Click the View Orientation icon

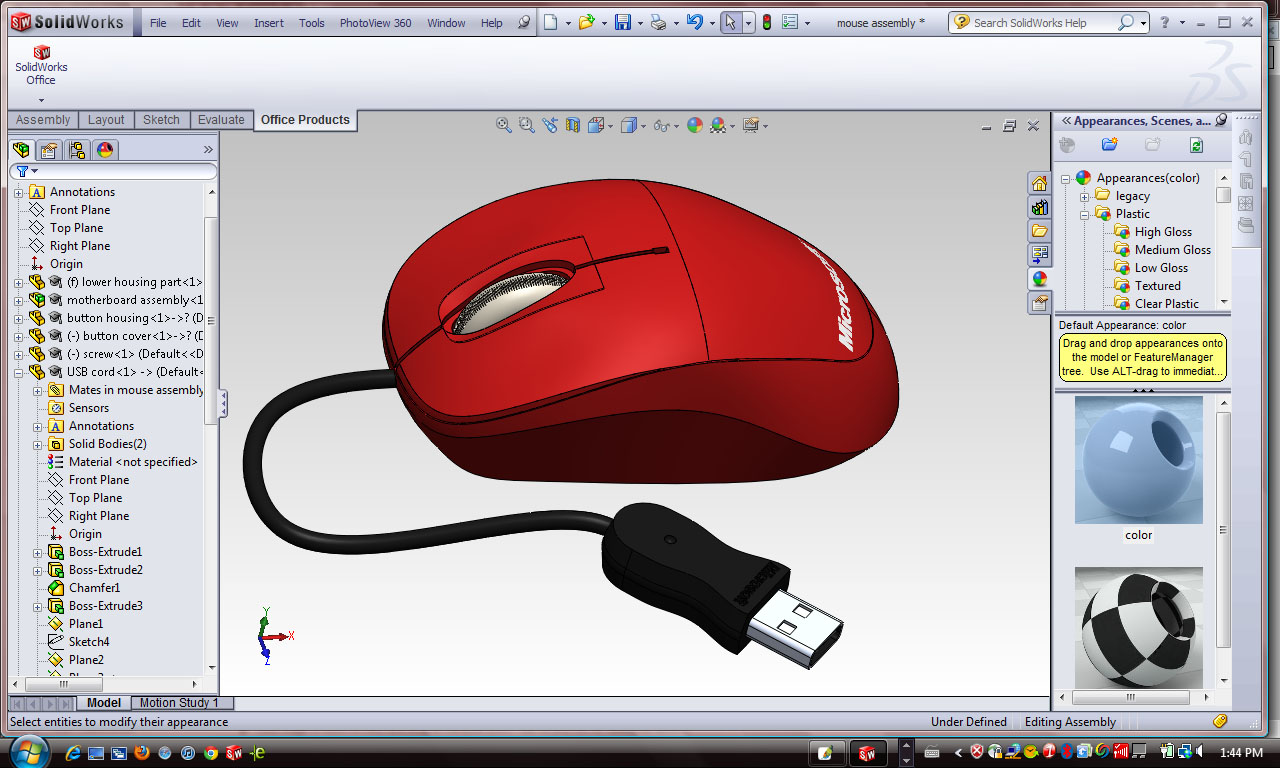[597, 125]
